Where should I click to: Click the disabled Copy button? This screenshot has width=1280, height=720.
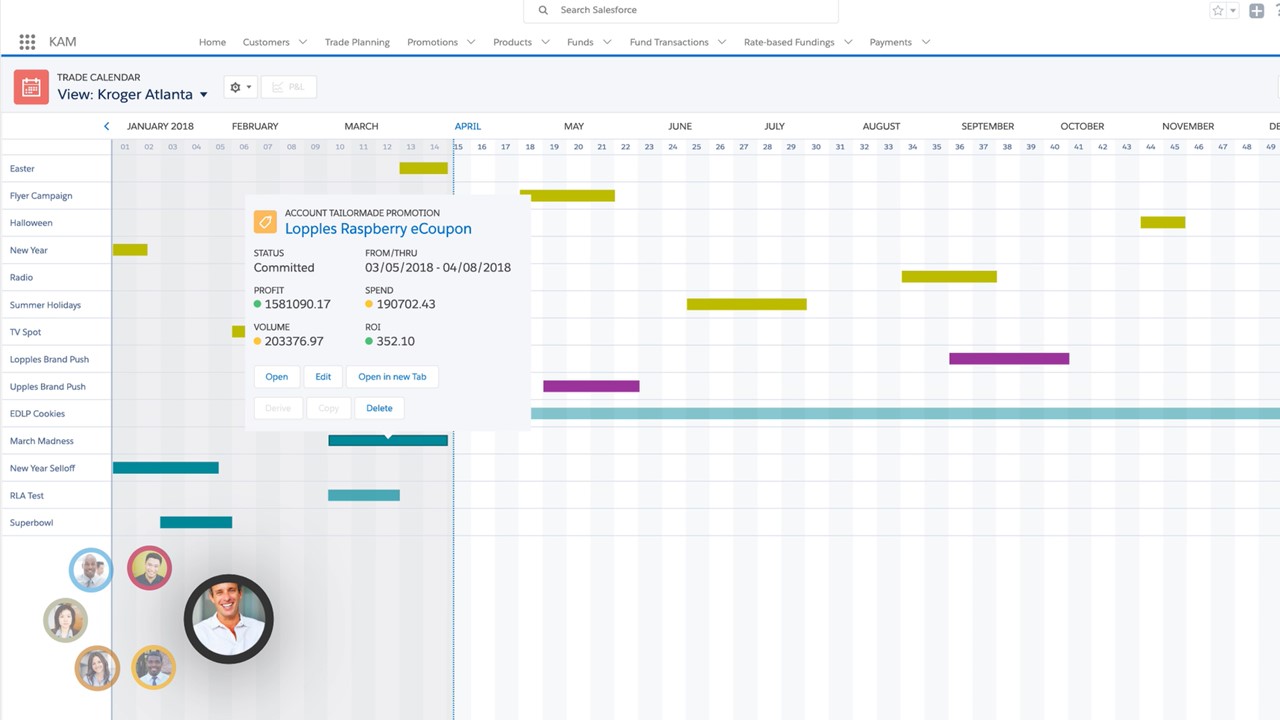tap(328, 408)
